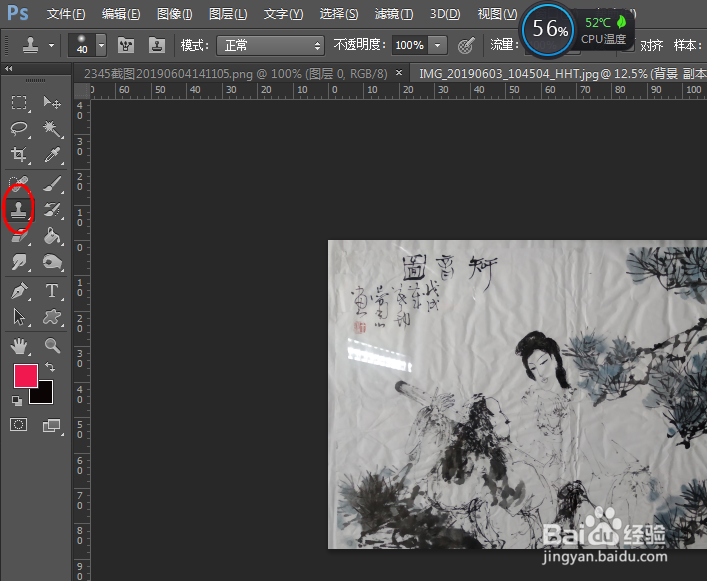
Task: Swap foreground and background colors
Action: (50, 367)
